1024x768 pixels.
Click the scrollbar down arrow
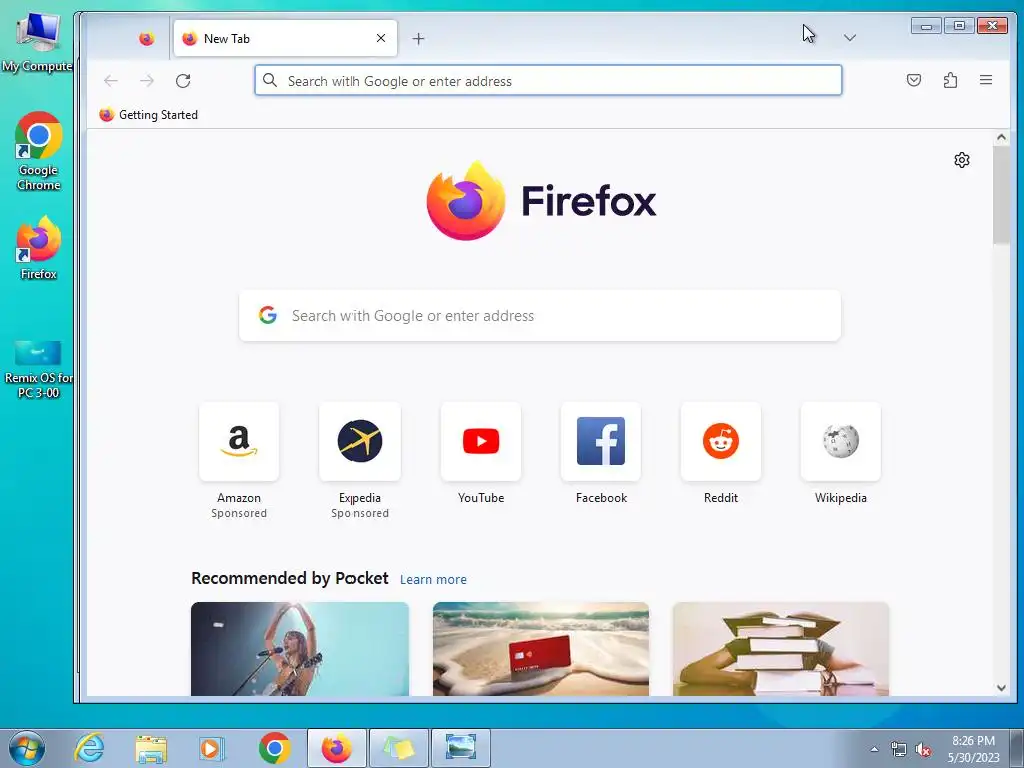(x=1001, y=688)
